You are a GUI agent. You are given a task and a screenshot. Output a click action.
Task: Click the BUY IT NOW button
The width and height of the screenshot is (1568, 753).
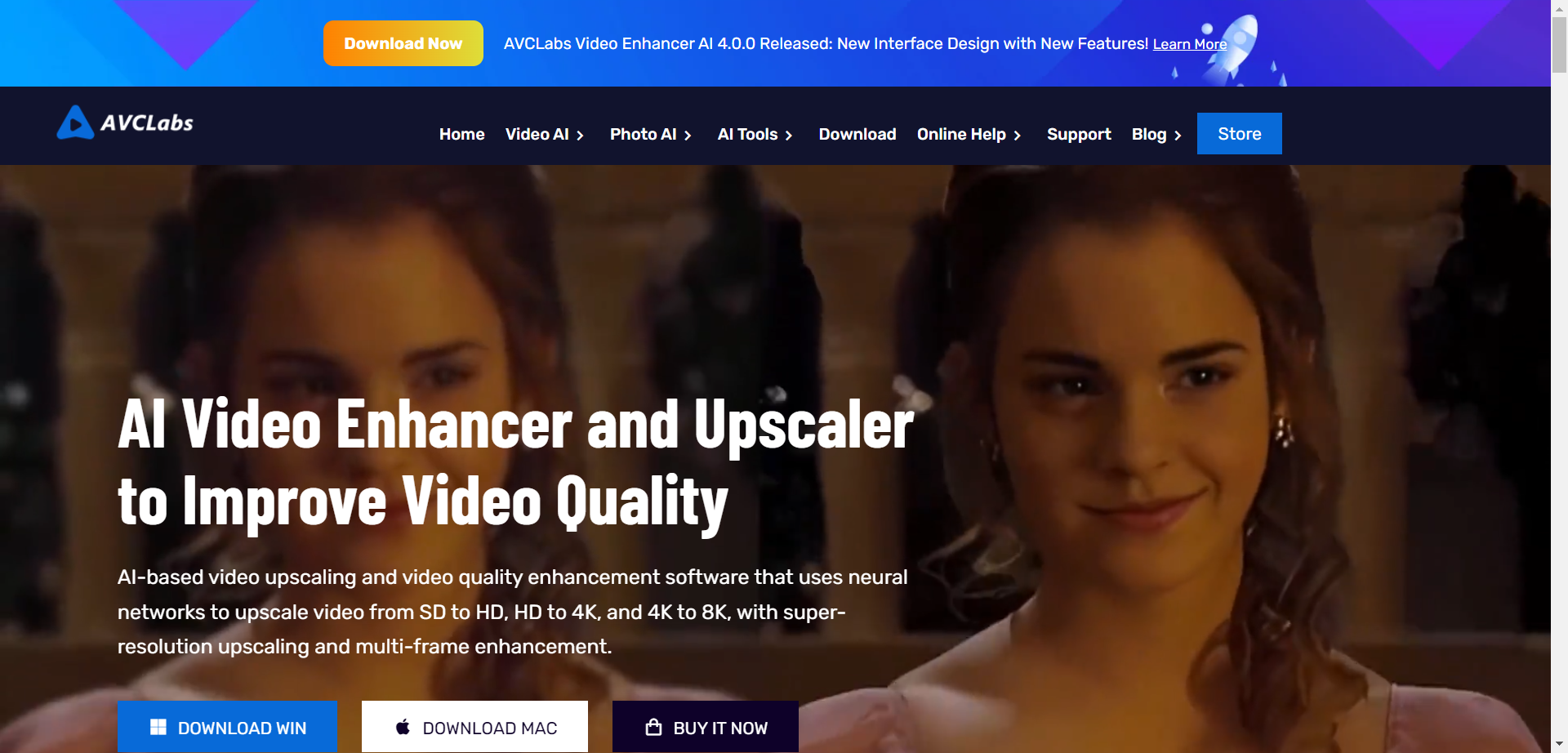[706, 726]
